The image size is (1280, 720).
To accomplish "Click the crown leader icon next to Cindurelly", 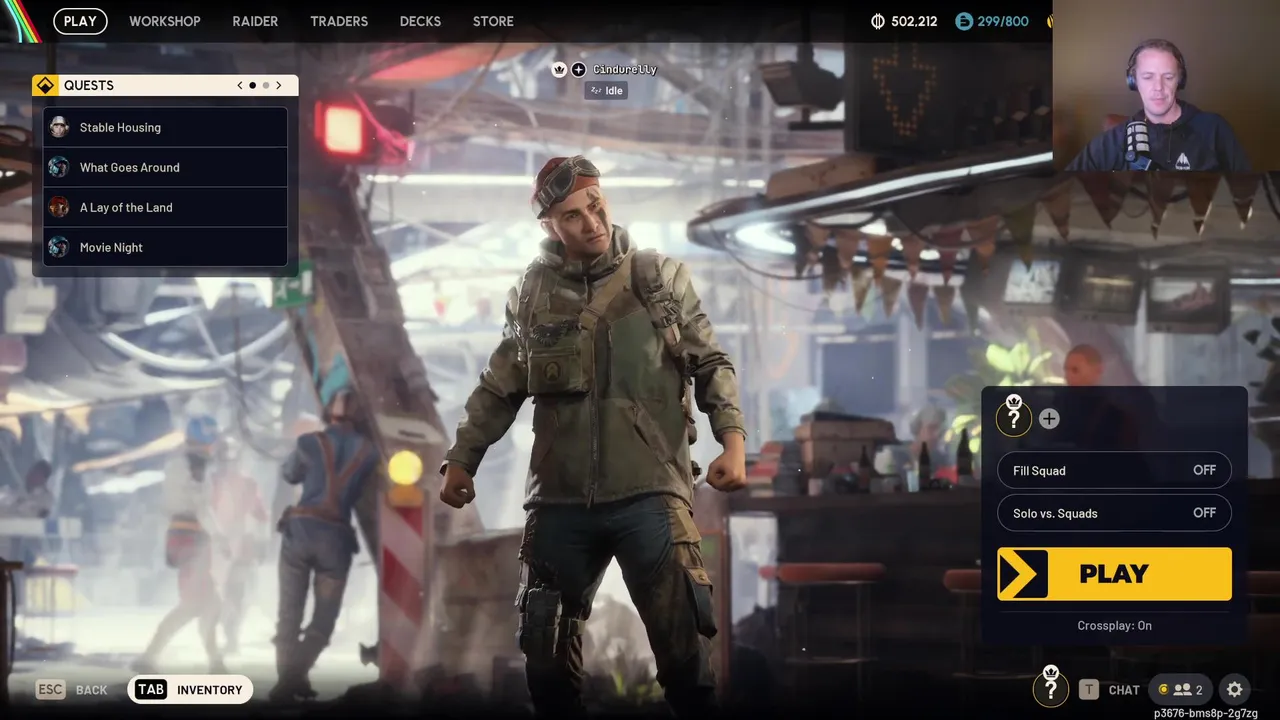I will [559, 69].
